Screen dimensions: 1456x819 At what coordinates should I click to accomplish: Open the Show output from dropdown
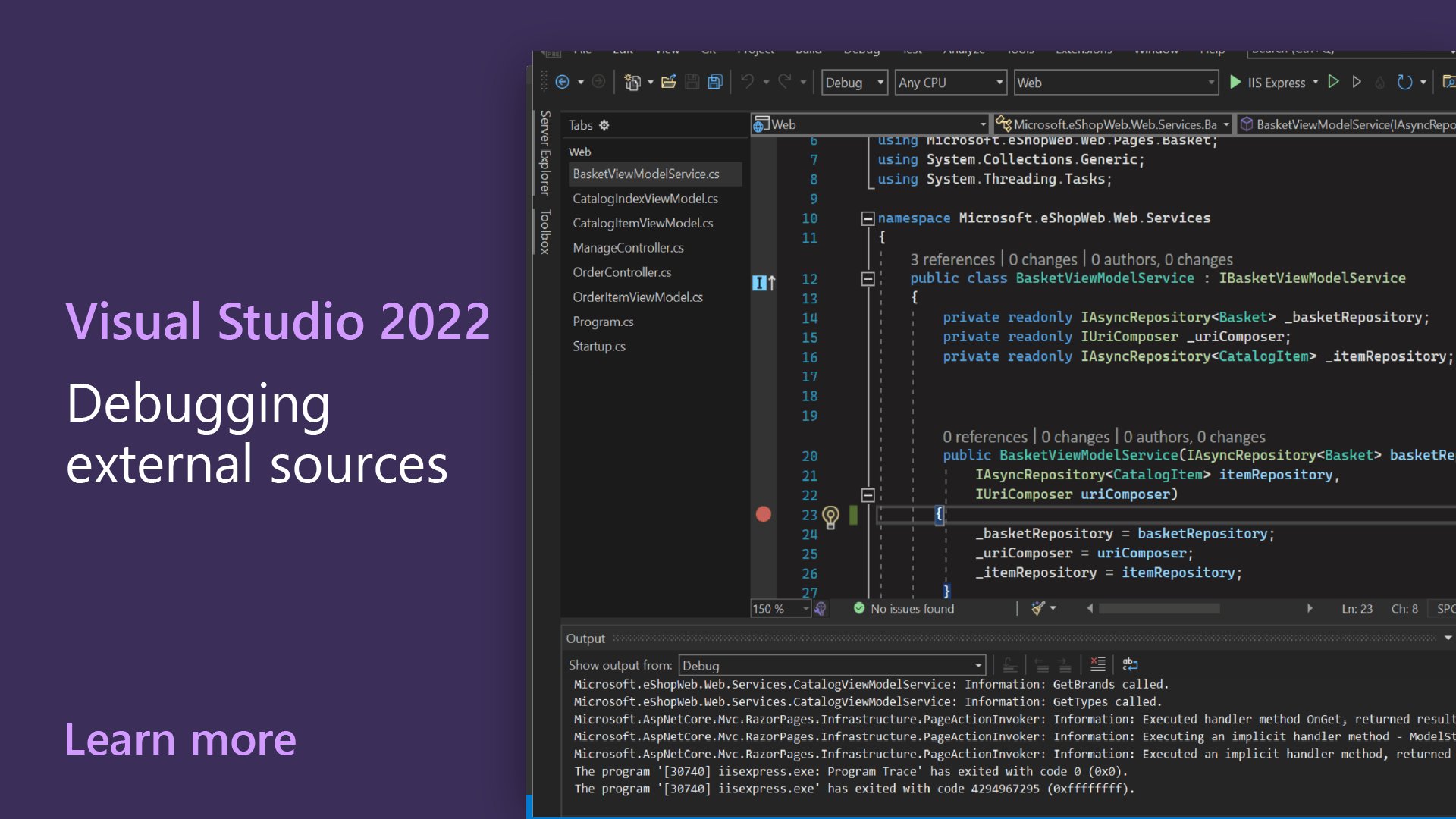[x=977, y=666]
